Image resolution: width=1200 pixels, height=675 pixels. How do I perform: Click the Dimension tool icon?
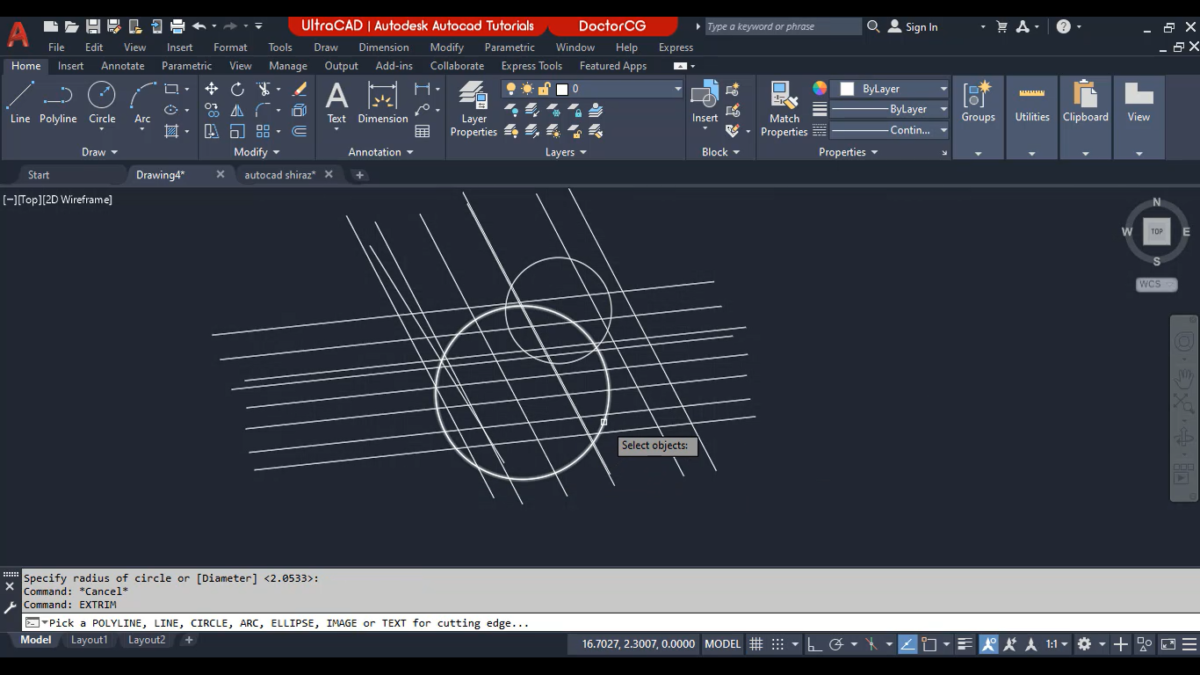(x=383, y=103)
